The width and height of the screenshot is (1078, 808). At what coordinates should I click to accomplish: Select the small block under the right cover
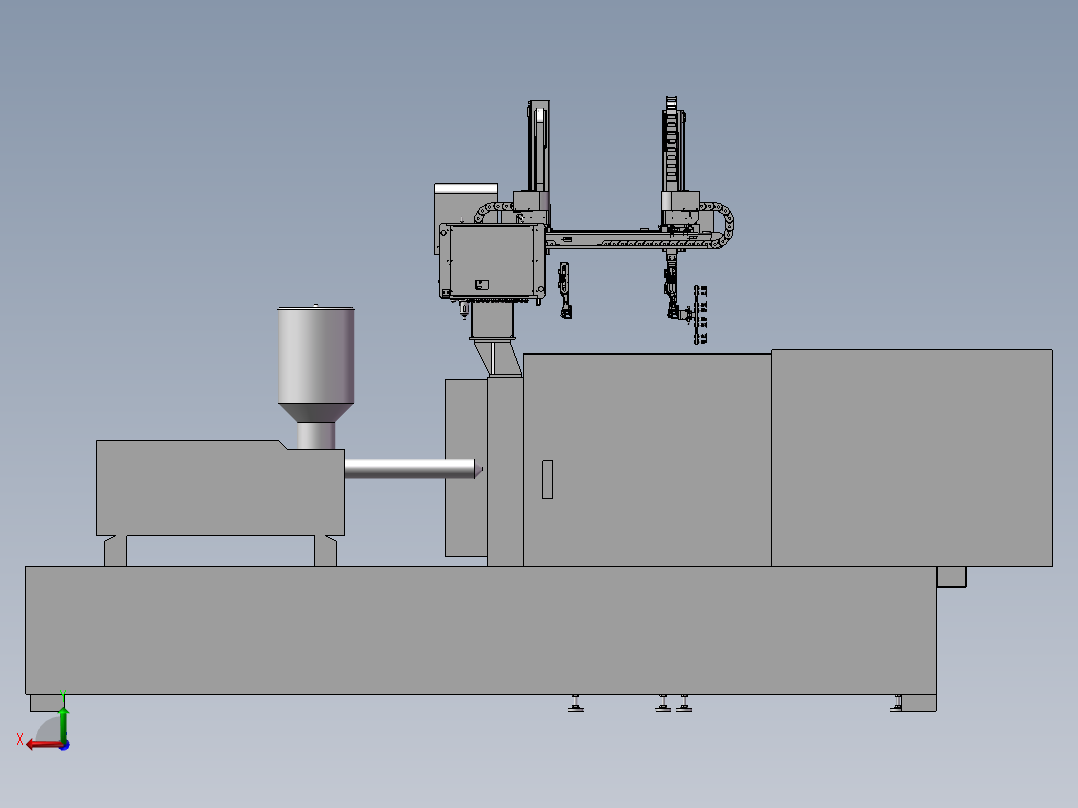(x=952, y=577)
